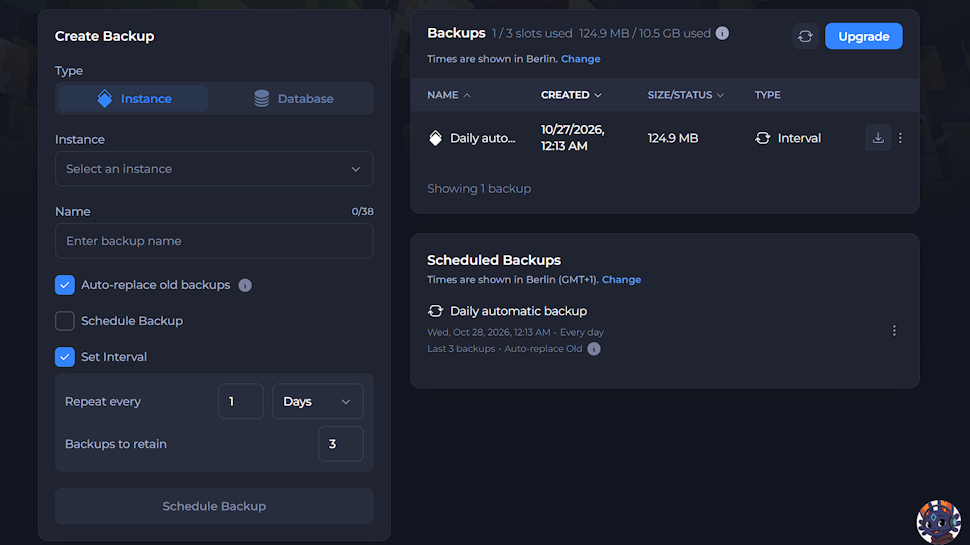The image size is (970, 545).
Task: Select the Instance backup type tab
Action: 133,98
